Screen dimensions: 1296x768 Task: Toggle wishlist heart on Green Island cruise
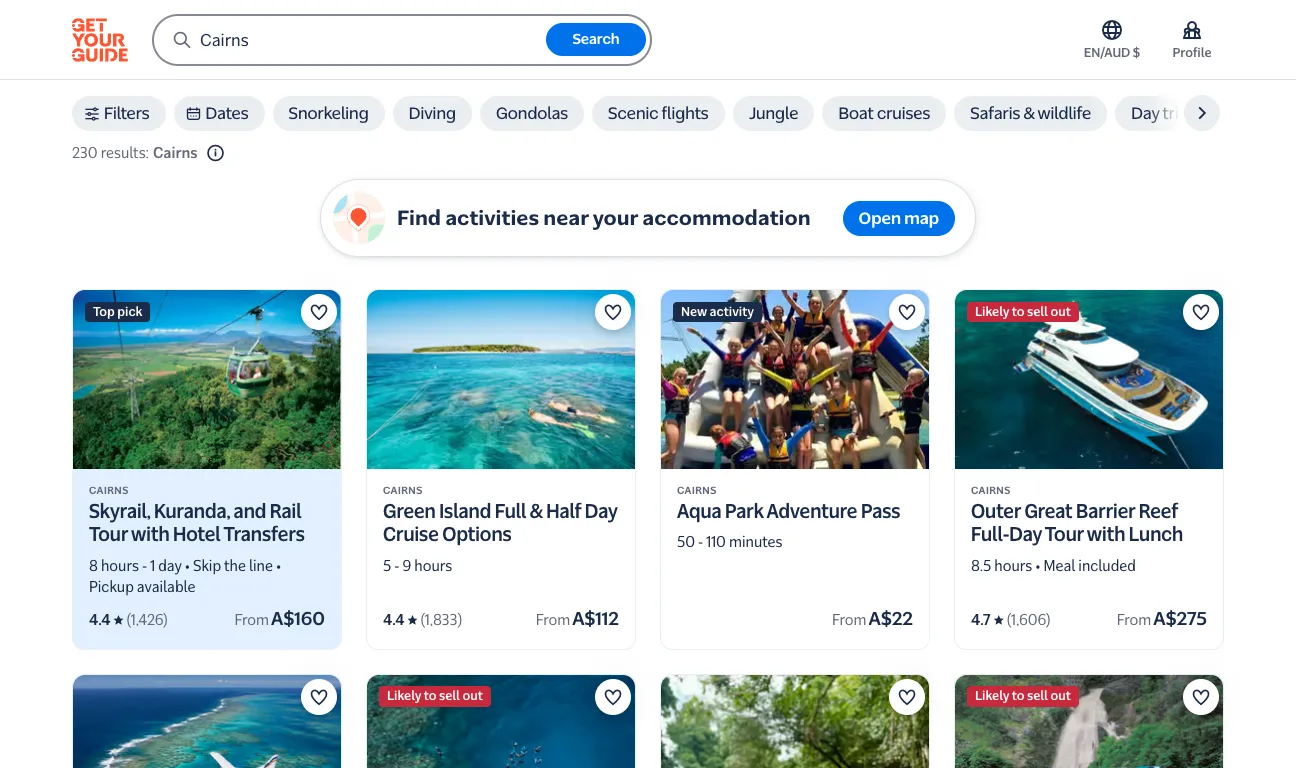point(613,312)
